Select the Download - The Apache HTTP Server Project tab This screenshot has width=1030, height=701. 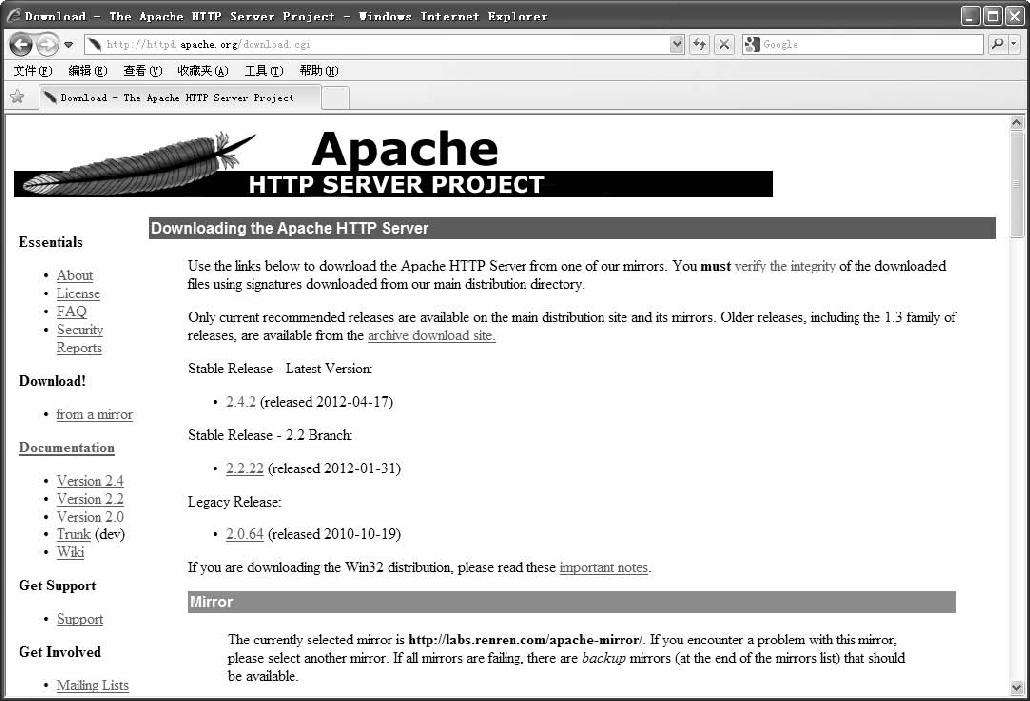coord(180,98)
